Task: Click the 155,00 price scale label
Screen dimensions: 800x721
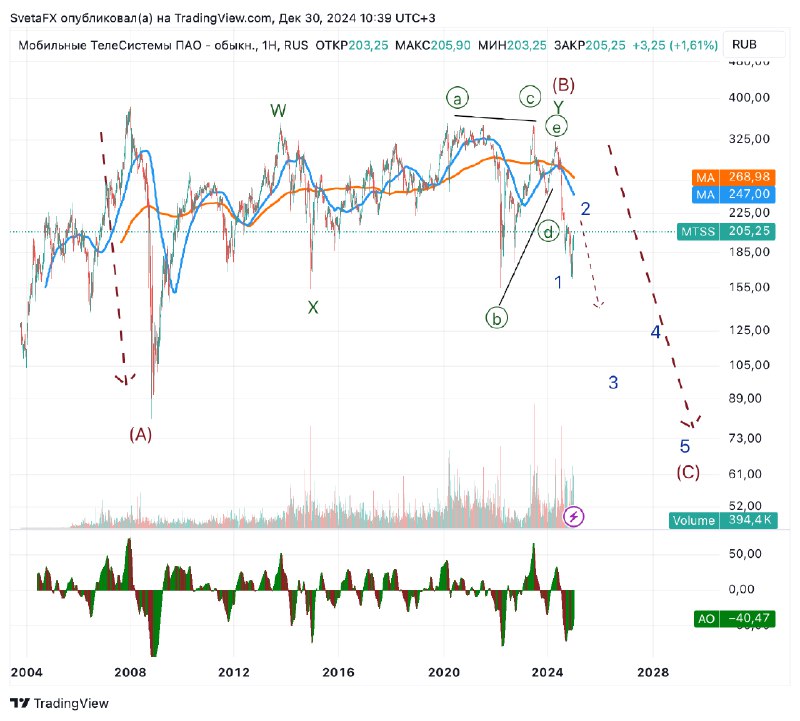Action: click(x=749, y=287)
